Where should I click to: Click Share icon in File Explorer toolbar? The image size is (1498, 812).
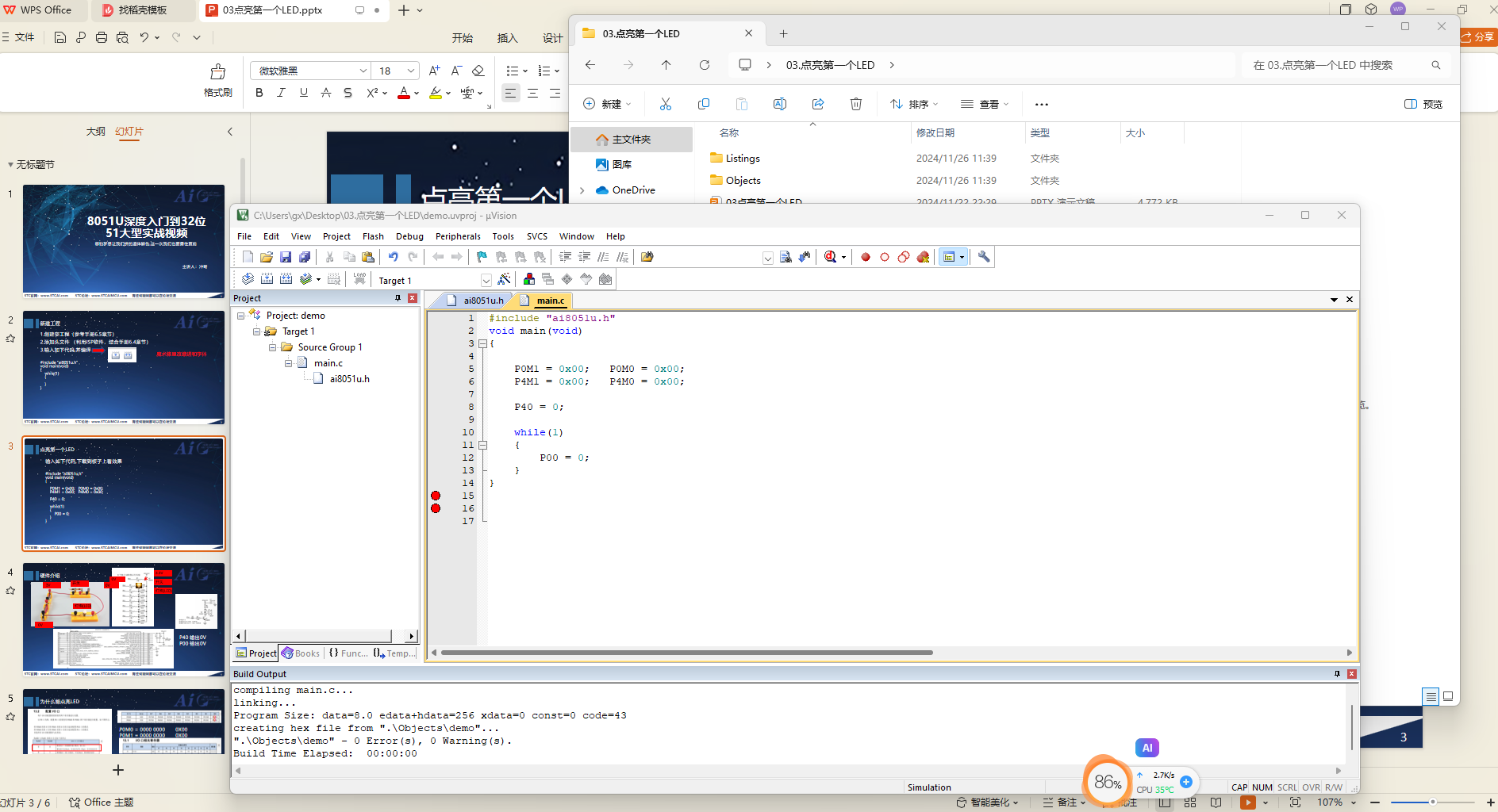click(818, 104)
